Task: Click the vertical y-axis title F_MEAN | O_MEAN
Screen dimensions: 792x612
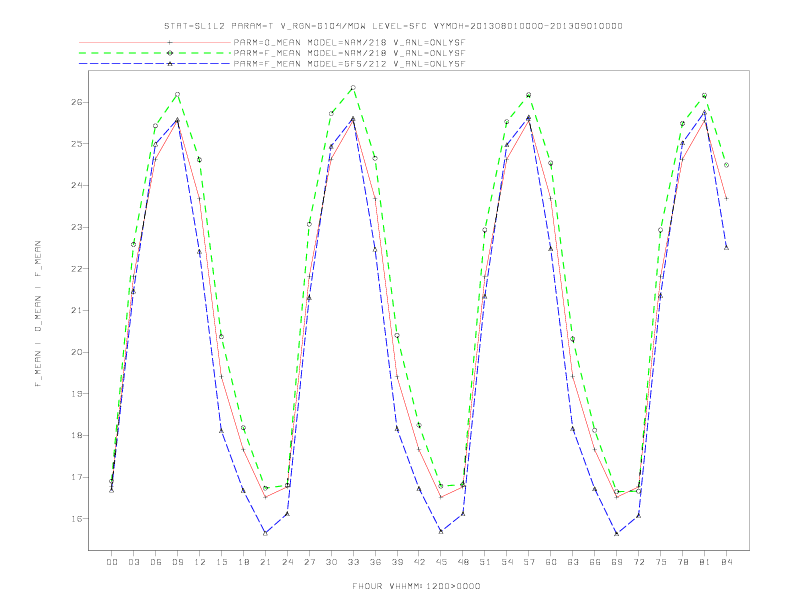Action: [x=38, y=314]
